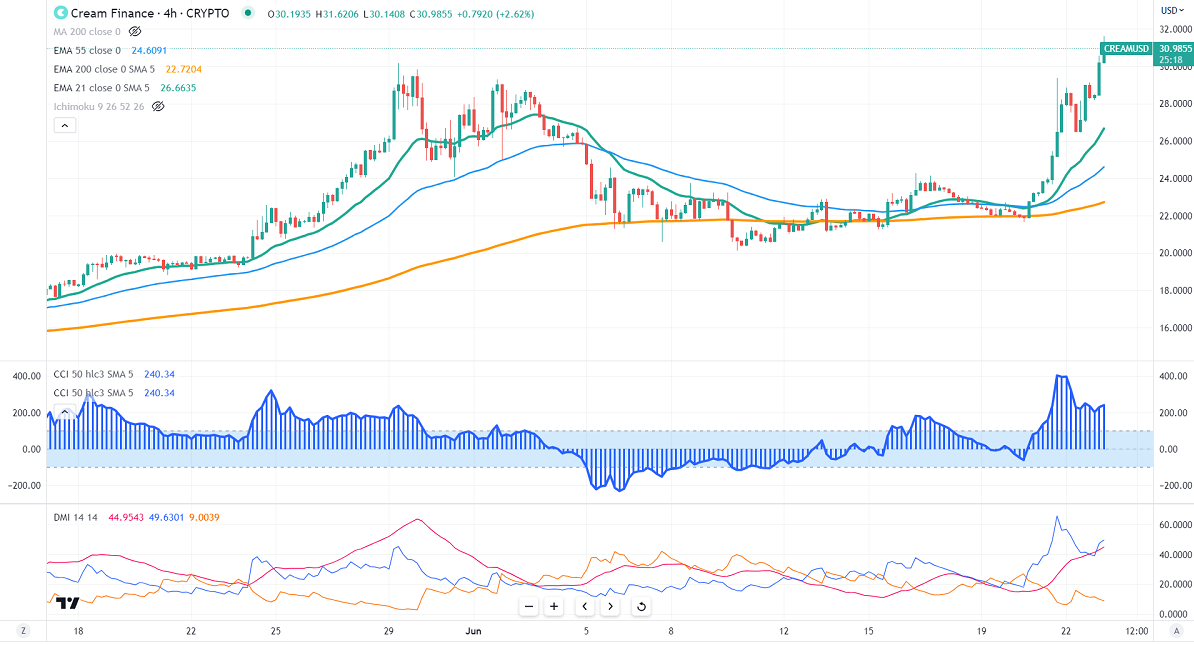The width and height of the screenshot is (1194, 645).
Task: Open the USD currency dropdown
Action: 1171,11
